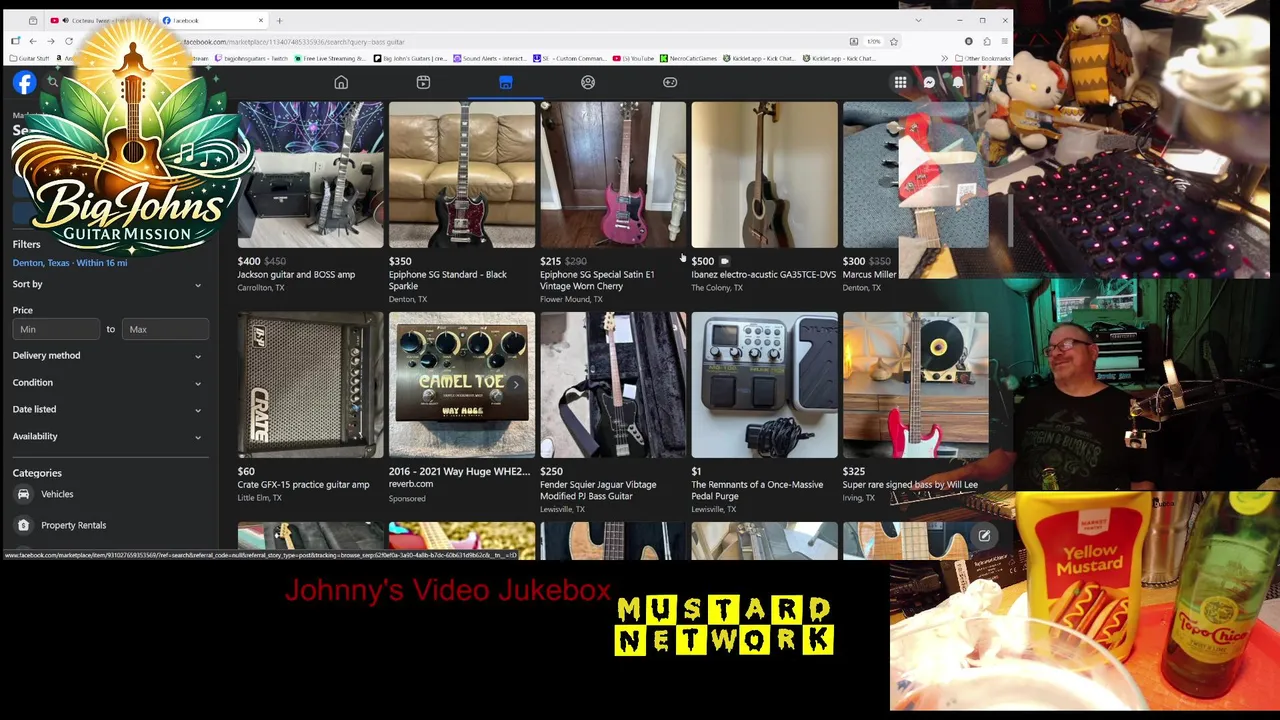Click the reverb.com sponsored link
The image size is (1280, 720).
[411, 484]
